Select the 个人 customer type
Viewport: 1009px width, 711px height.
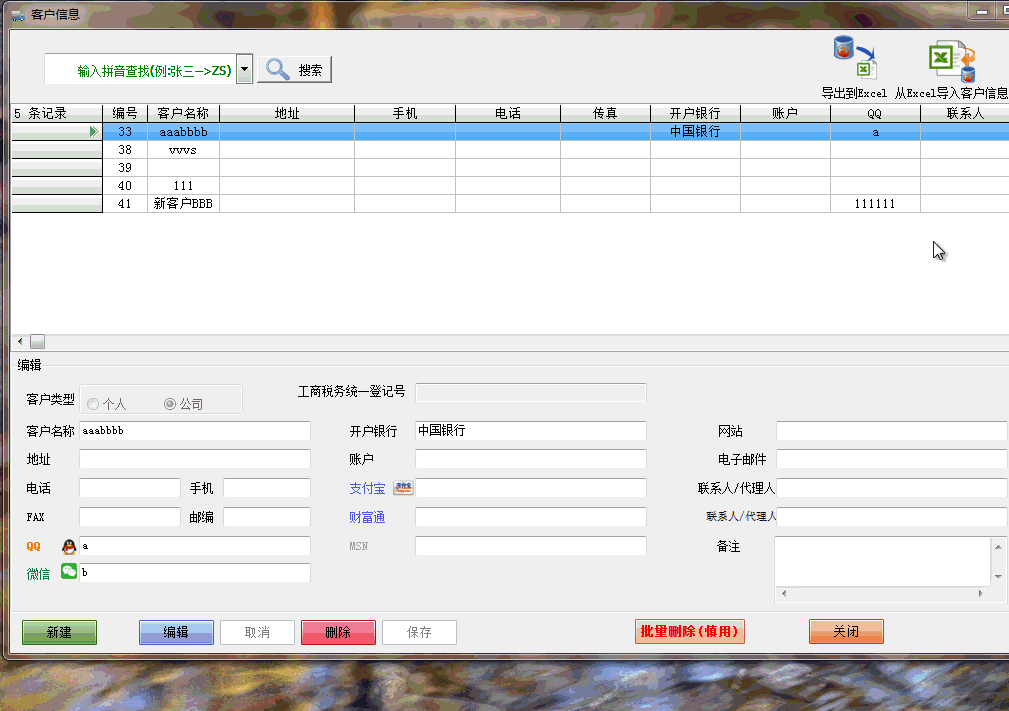click(x=93, y=404)
